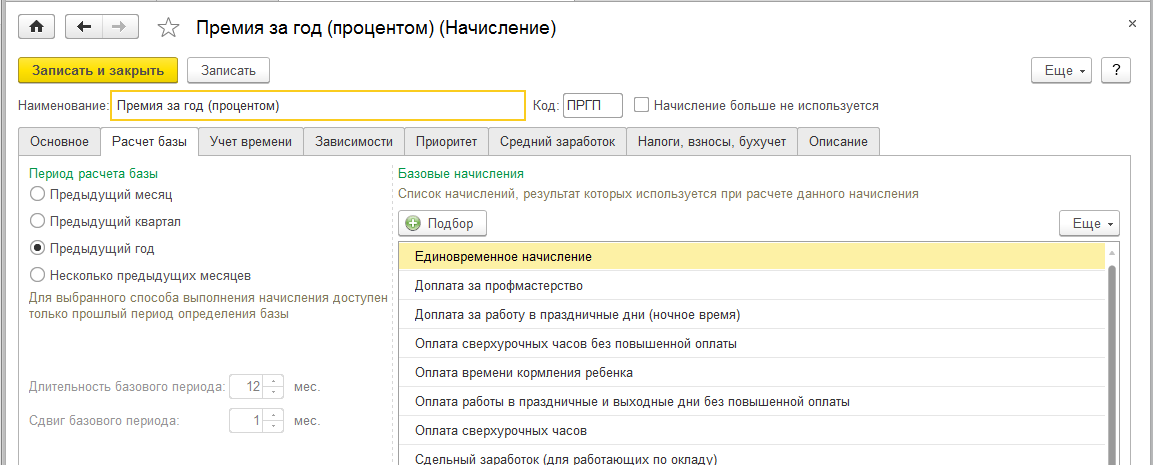The image size is (1153, 465).
Task: Click the Home icon button
Action: [x=37, y=28]
